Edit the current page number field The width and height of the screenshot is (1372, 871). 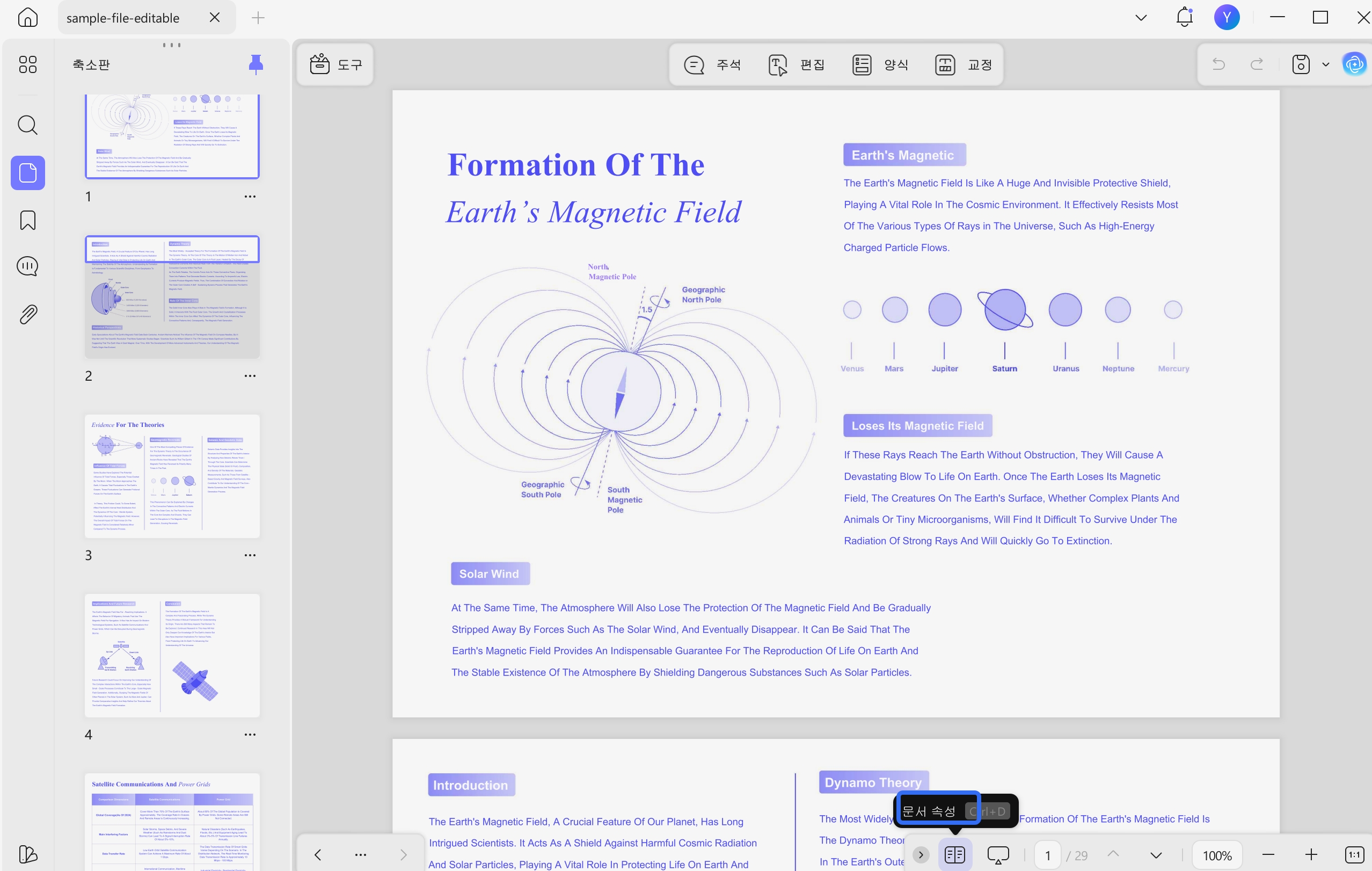tap(1047, 855)
